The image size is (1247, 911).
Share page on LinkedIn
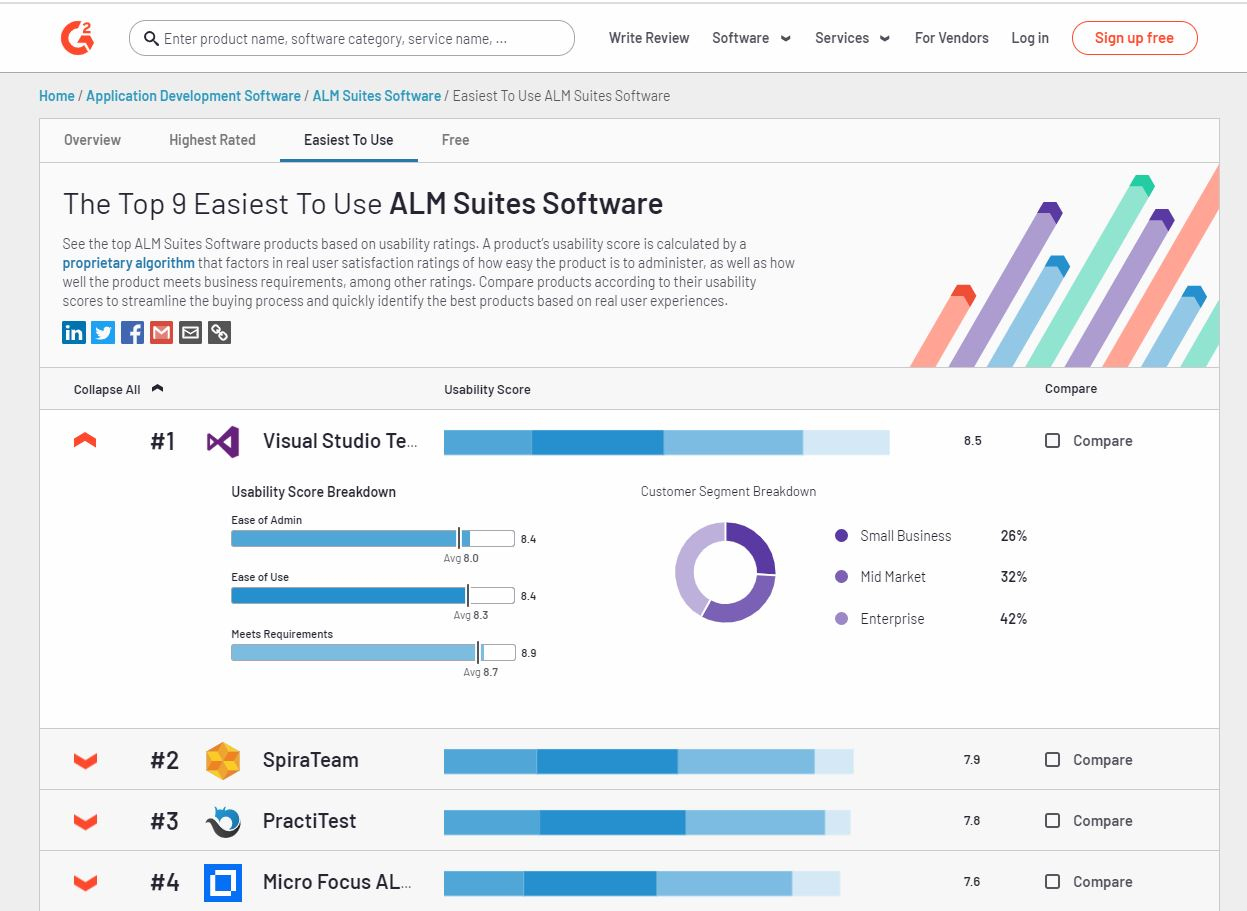74,333
